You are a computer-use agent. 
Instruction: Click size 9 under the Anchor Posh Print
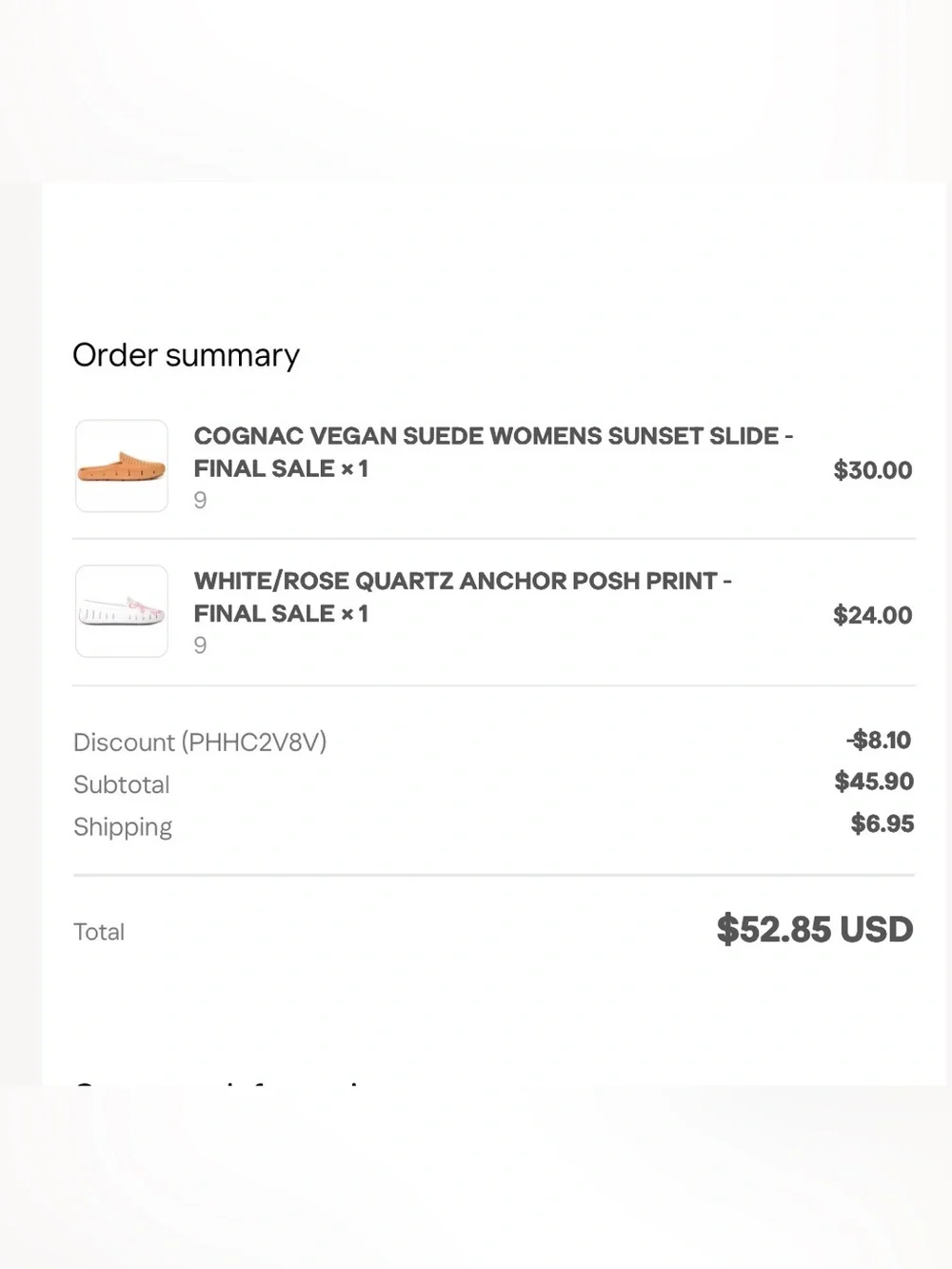coord(200,645)
